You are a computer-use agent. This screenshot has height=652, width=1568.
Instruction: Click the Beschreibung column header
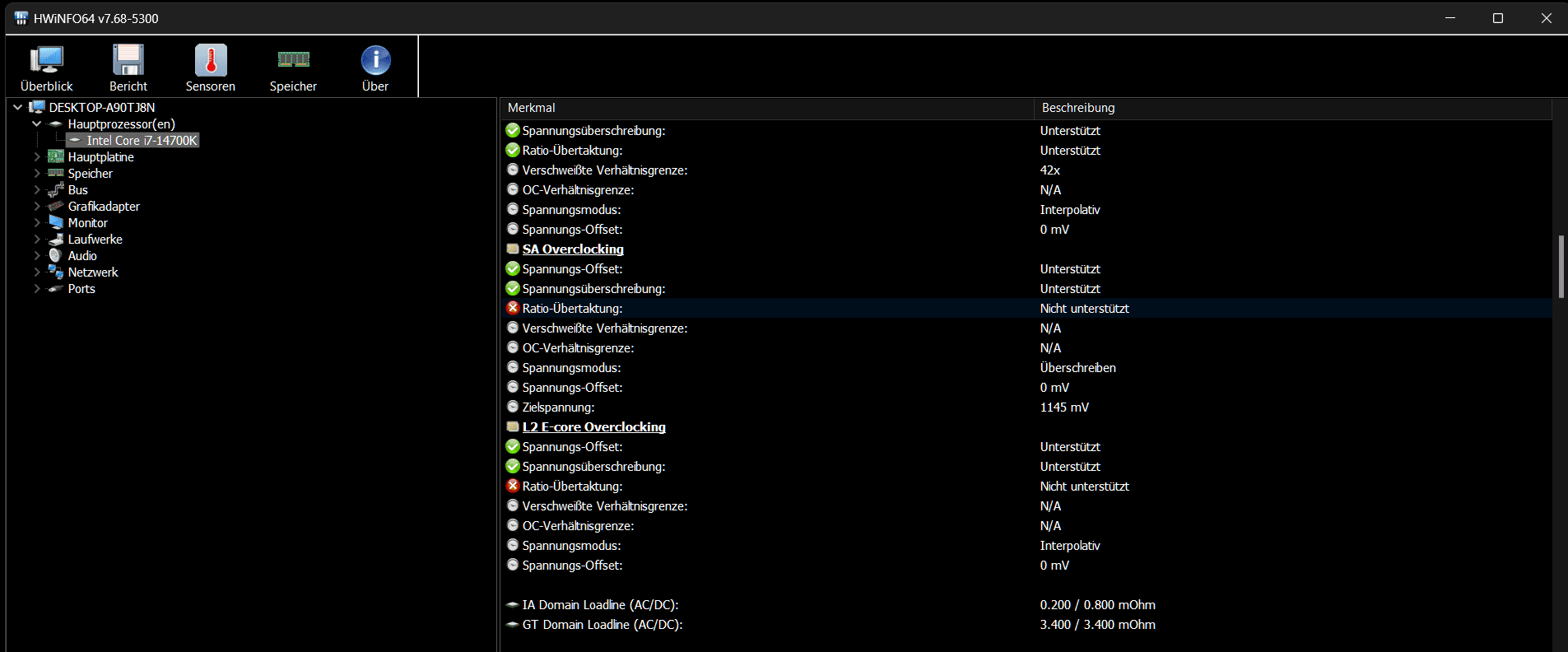[1292, 108]
